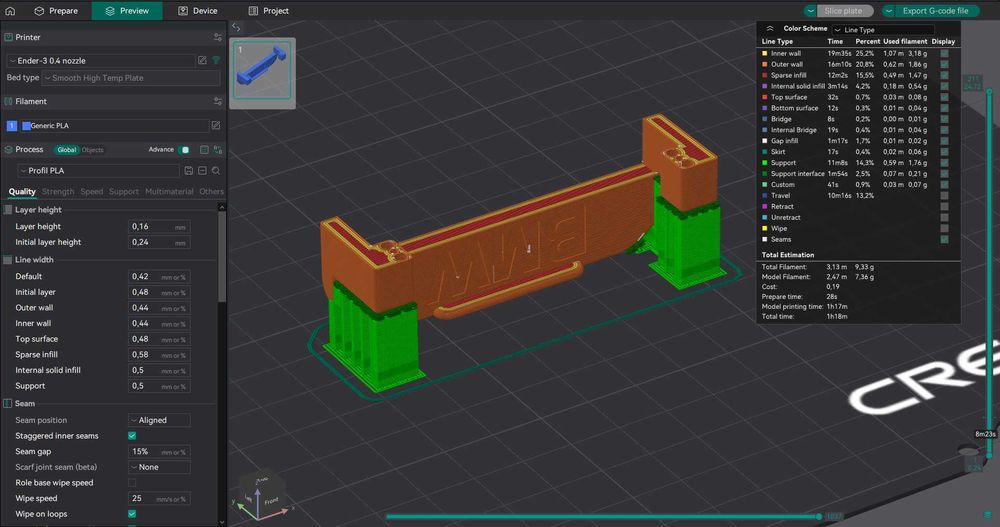Viewport: 1000px width, 527px height.
Task: Click the scroll down arrow in settings panel
Action: [222, 521]
